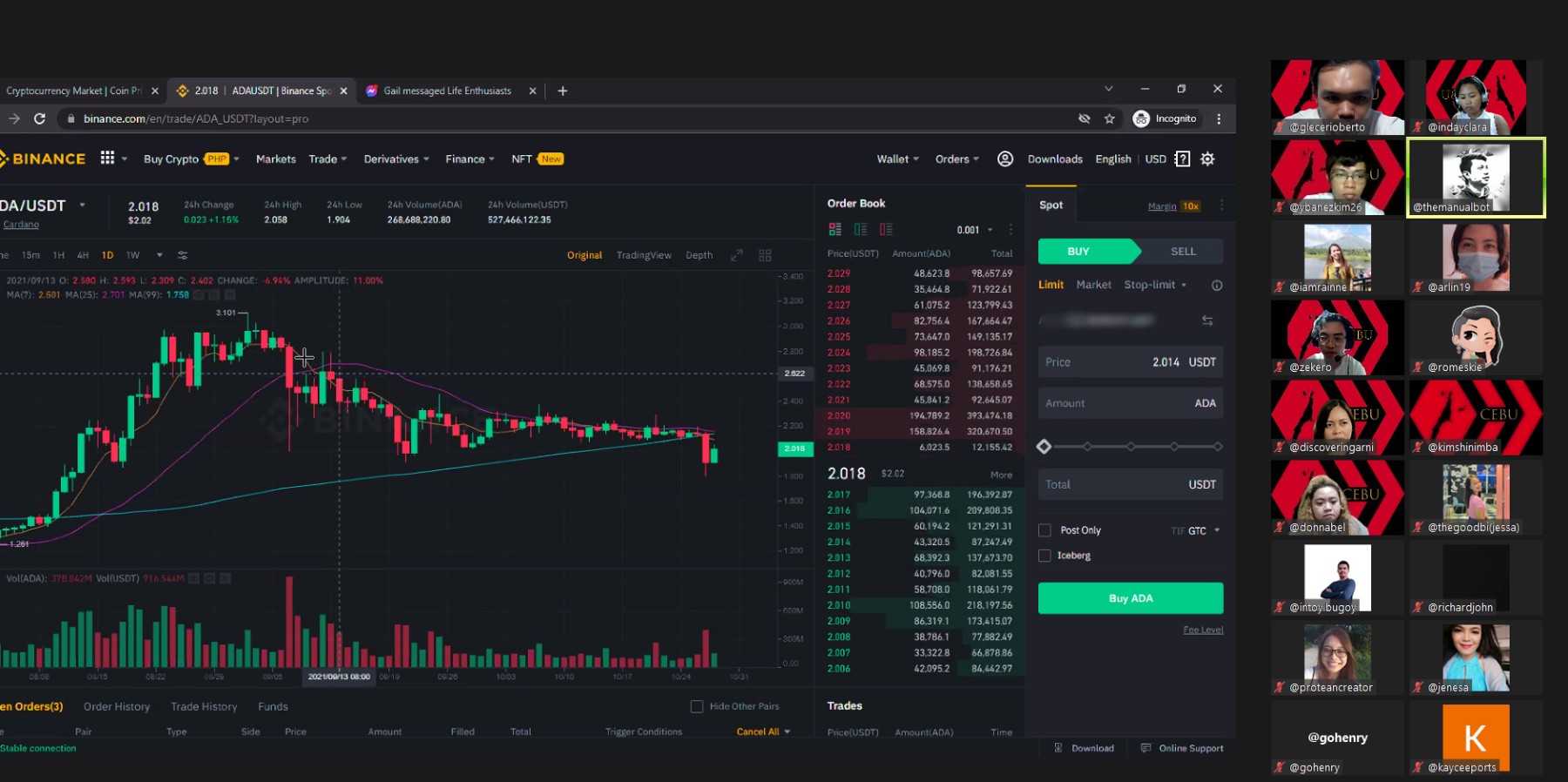This screenshot has width=1568, height=782.
Task: Switch to Depth chart
Action: [x=699, y=255]
